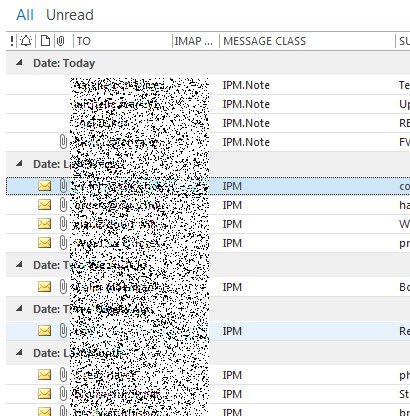Select the Date: Today group header label
Viewport: 410px width, 416px height.
click(x=64, y=63)
